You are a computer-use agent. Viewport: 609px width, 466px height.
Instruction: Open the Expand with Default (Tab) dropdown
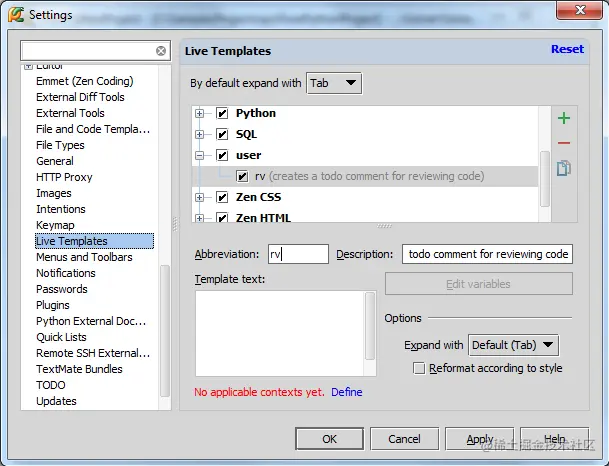click(x=513, y=345)
